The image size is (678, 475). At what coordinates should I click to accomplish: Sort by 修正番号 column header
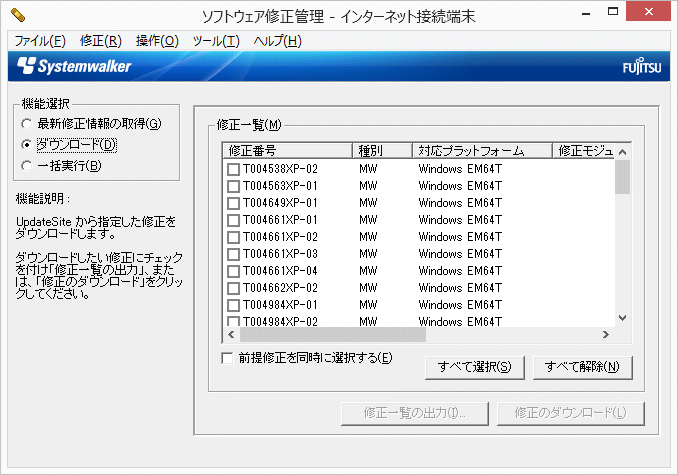288,150
